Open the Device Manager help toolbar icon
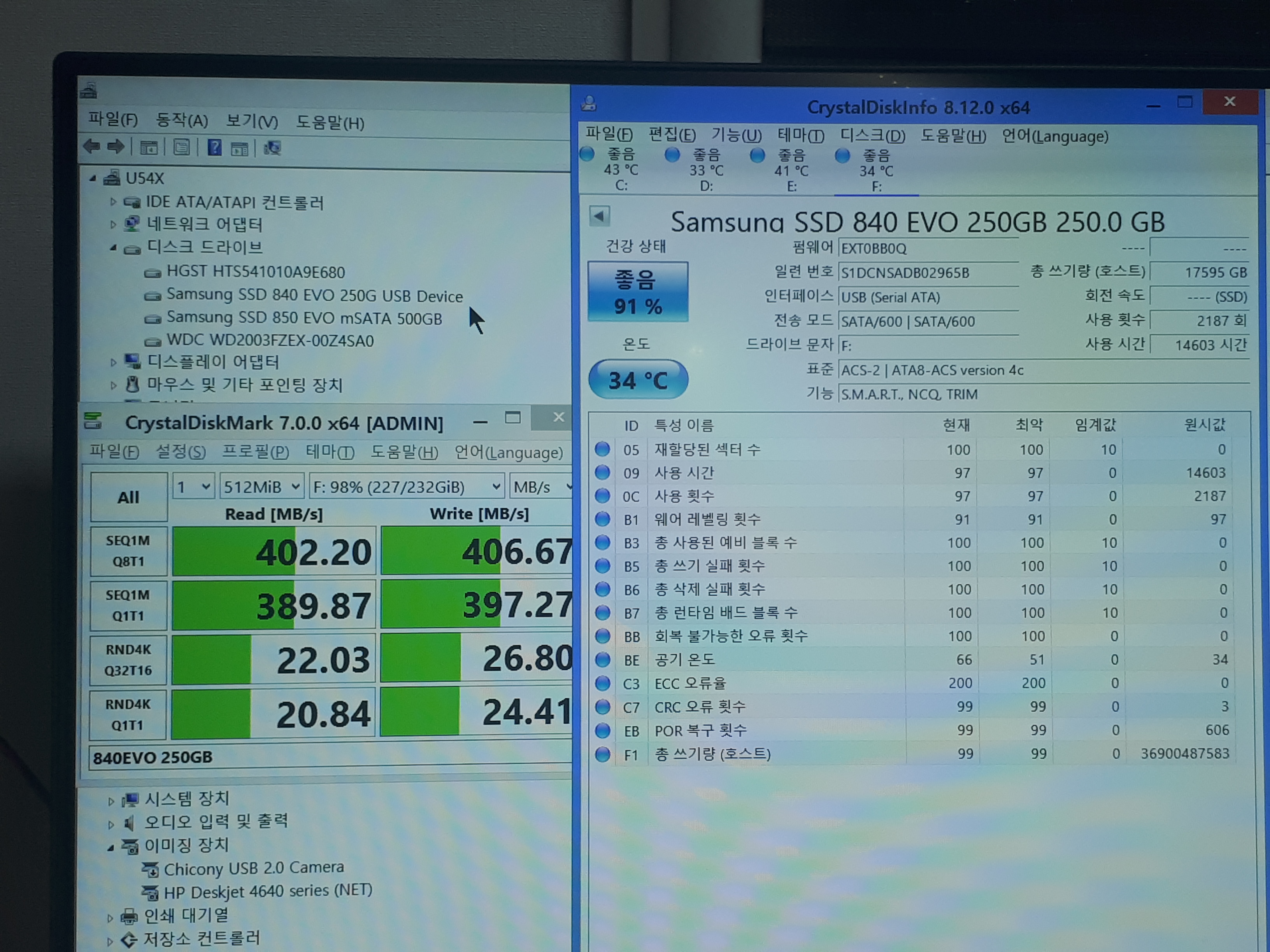 pos(214,148)
